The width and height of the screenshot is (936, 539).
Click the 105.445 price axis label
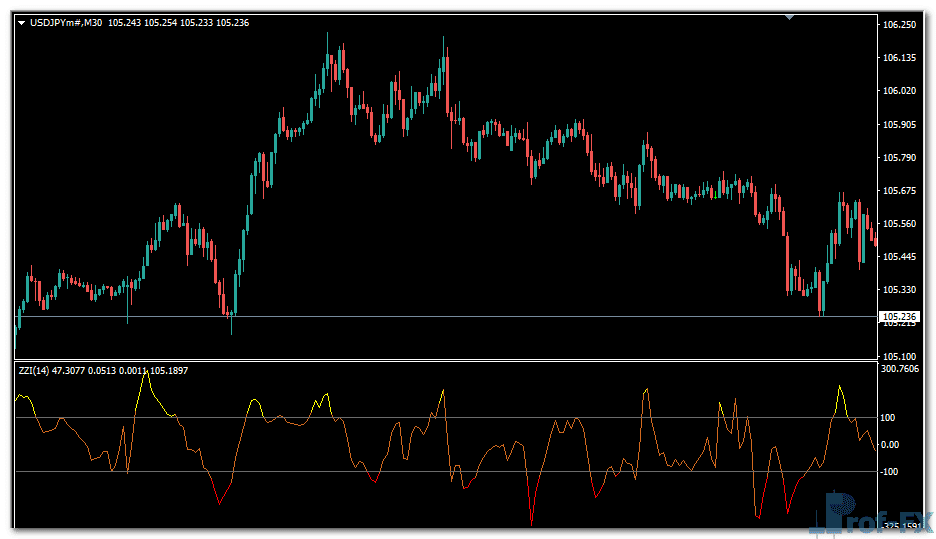[899, 257]
